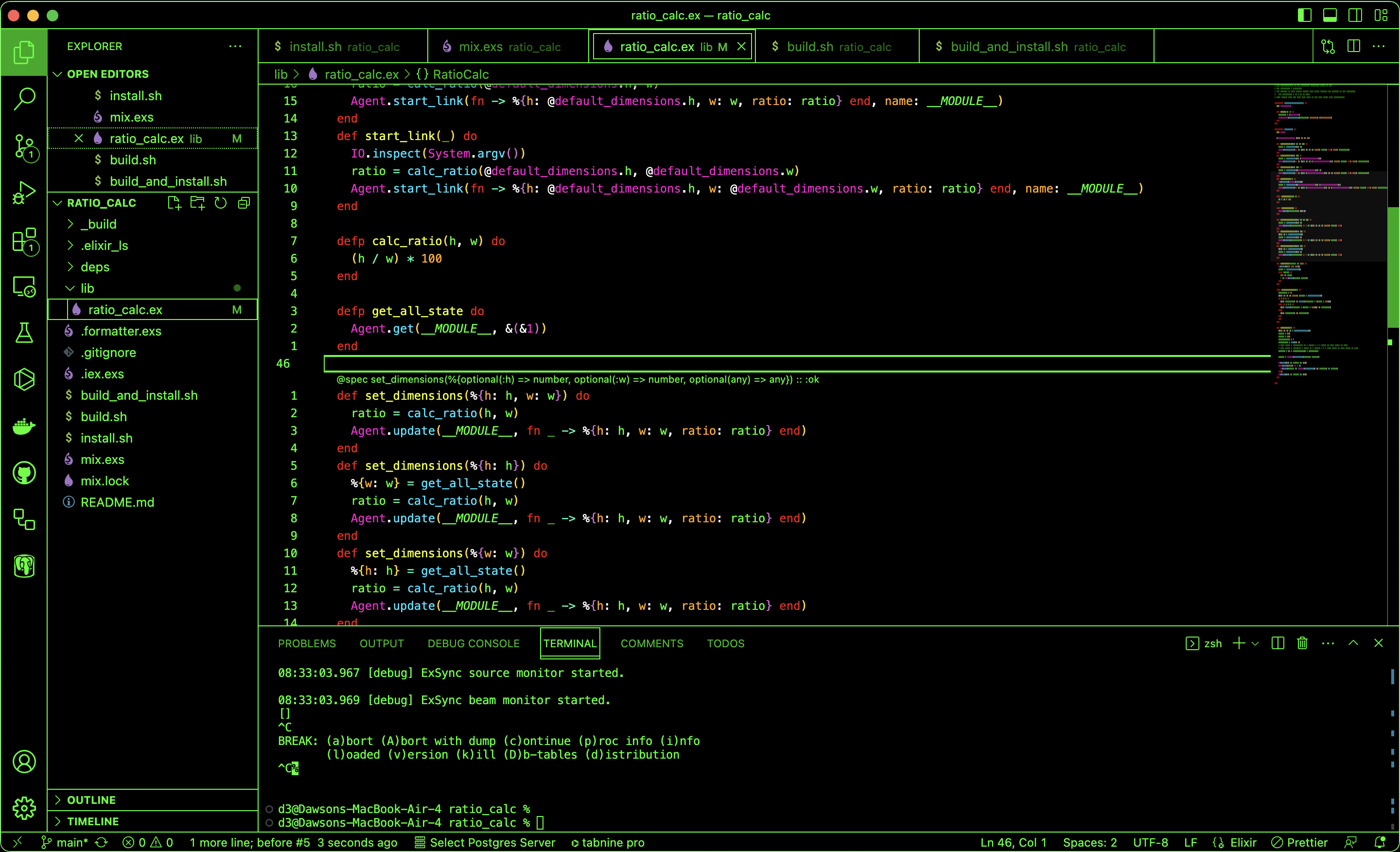
Task: Open the GitHub view in sidebar
Action: [24, 472]
